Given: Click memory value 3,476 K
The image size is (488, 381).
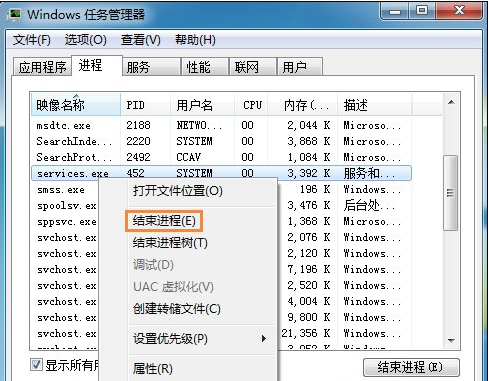Looking at the screenshot, I should pos(309,205).
